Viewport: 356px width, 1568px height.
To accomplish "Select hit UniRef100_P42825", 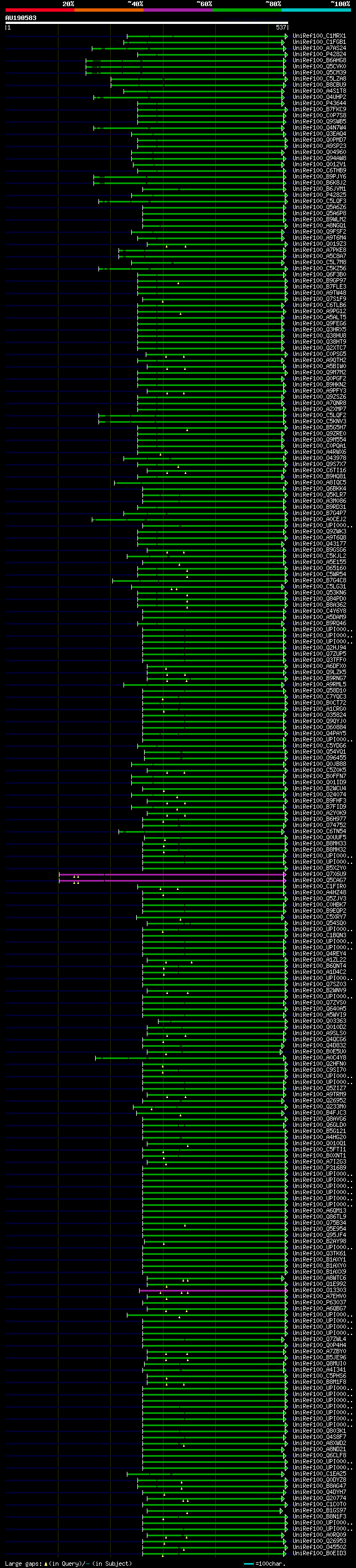I will [319, 195].
